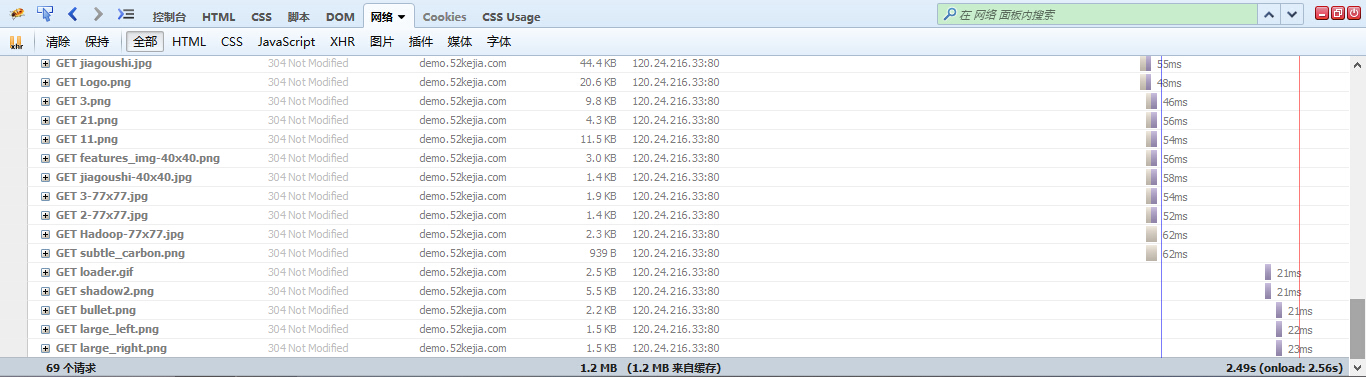Open the Cookies tab
This screenshot has width=1366, height=377.
pos(444,17)
